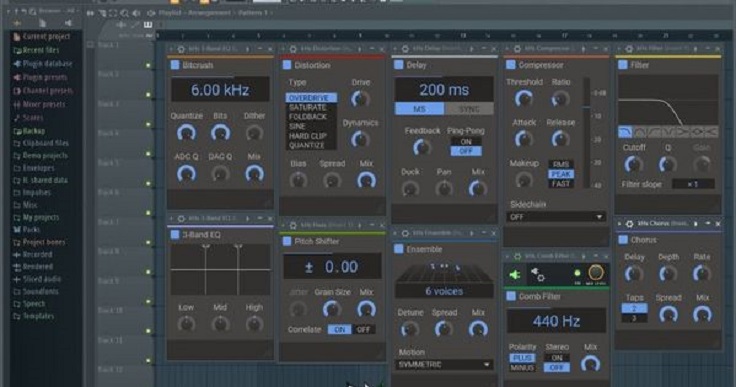Click the Cutoff knob in Filter
The height and width of the screenshot is (387, 736).
click(x=633, y=164)
